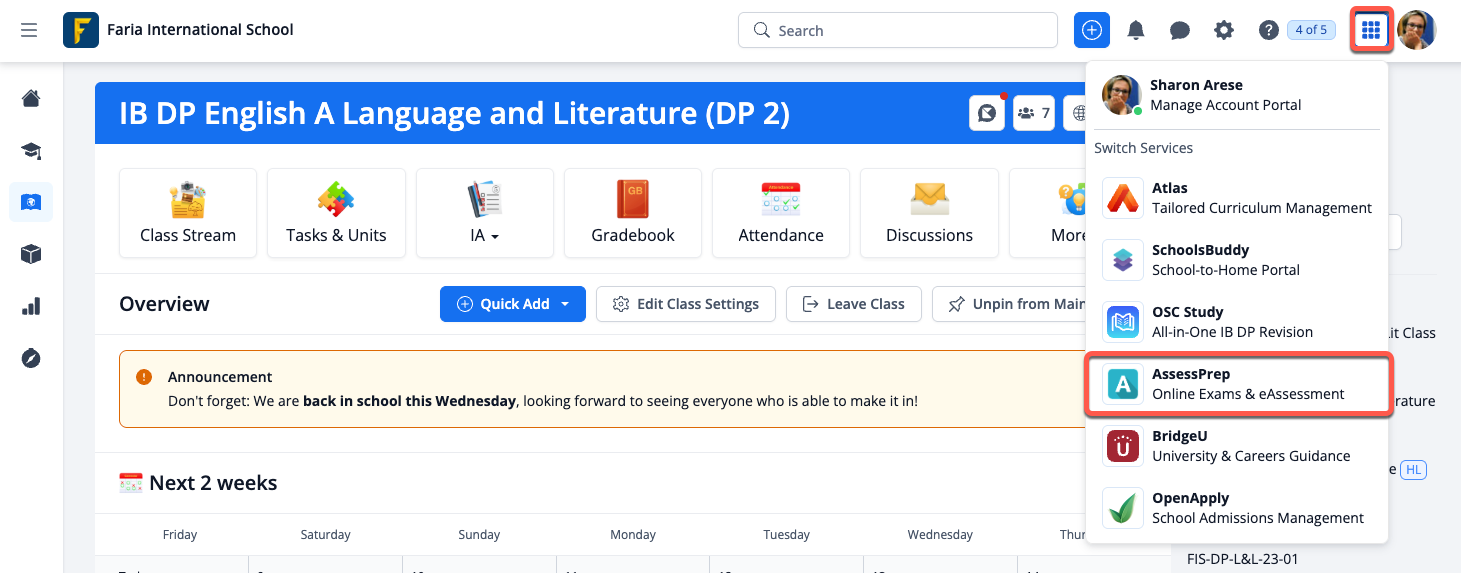This screenshot has width=1461, height=573.
Task: Click Unpin from Main button
Action: (x=1010, y=304)
